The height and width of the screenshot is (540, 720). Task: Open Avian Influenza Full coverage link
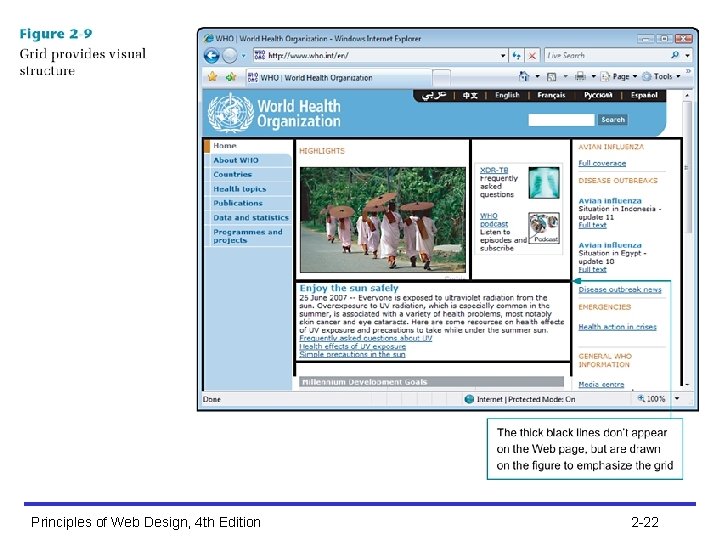pos(602,163)
